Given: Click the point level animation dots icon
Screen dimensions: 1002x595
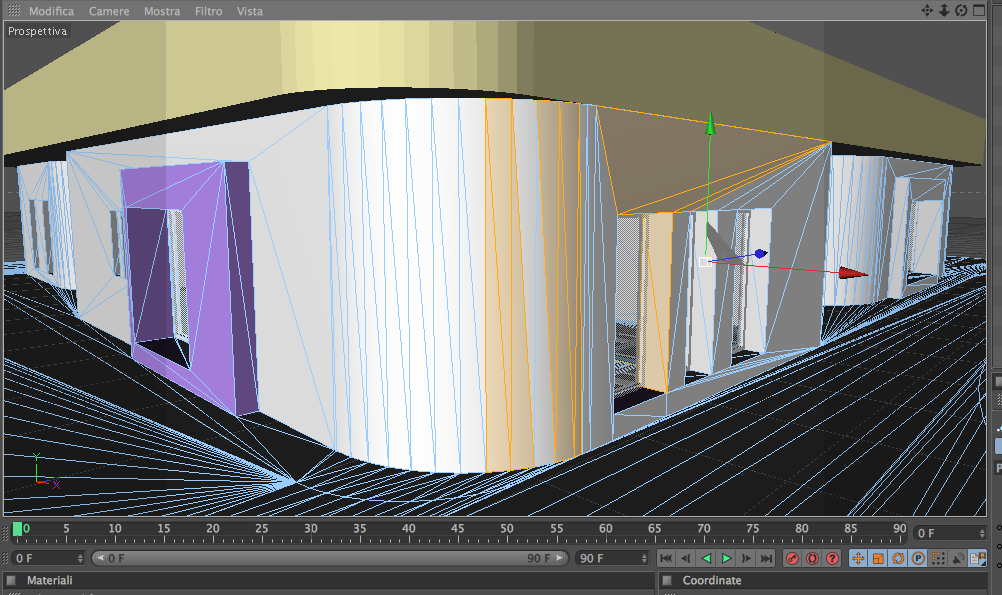Looking at the screenshot, I should pos(937,558).
